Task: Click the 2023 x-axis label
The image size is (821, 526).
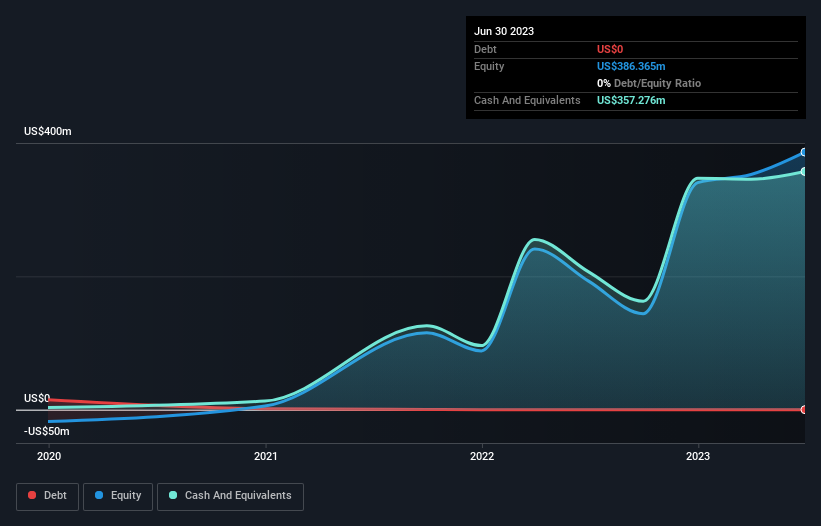Action: 698,456
